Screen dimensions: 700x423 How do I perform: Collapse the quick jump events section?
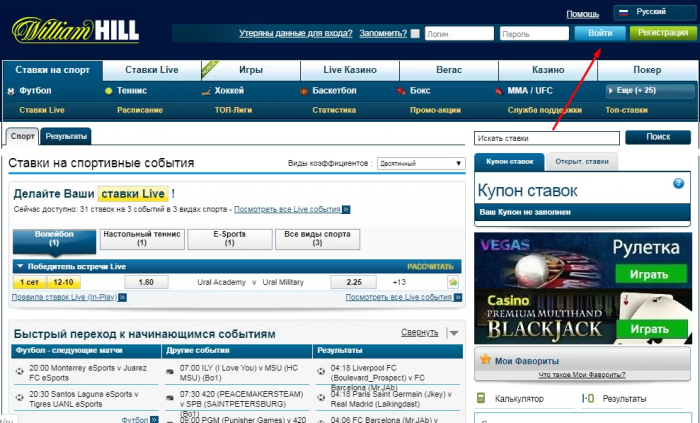click(x=453, y=333)
